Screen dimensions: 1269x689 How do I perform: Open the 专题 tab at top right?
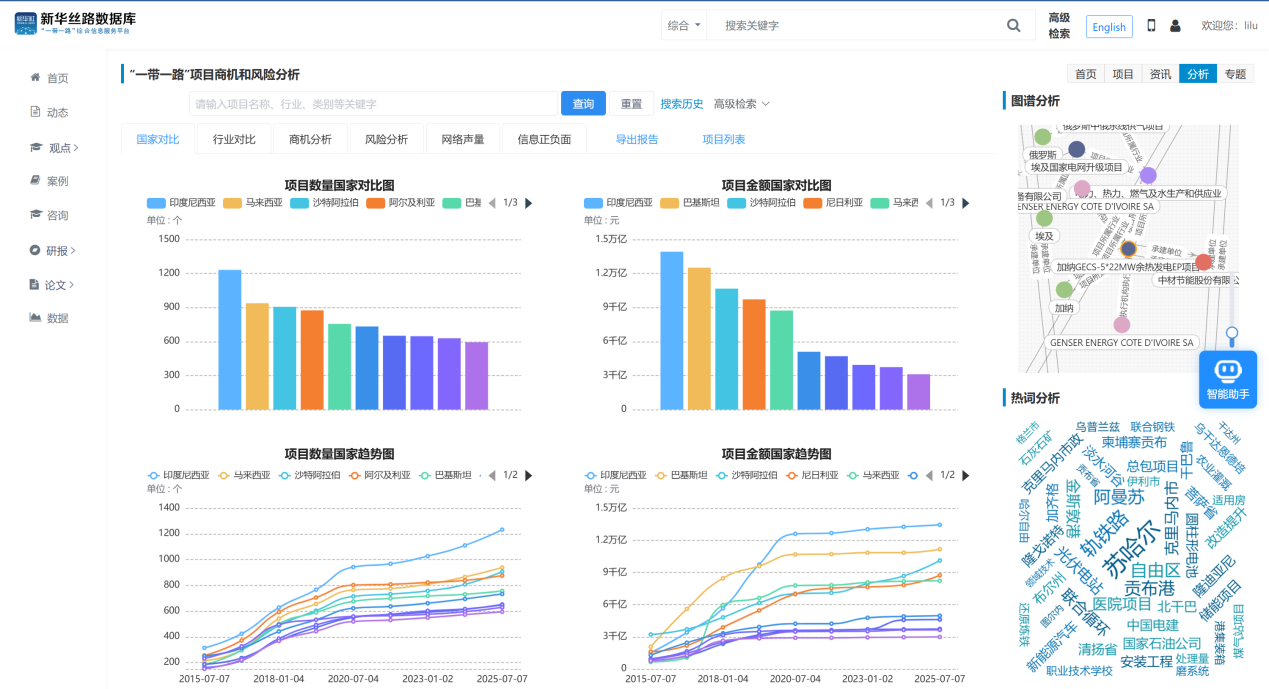(1235, 74)
